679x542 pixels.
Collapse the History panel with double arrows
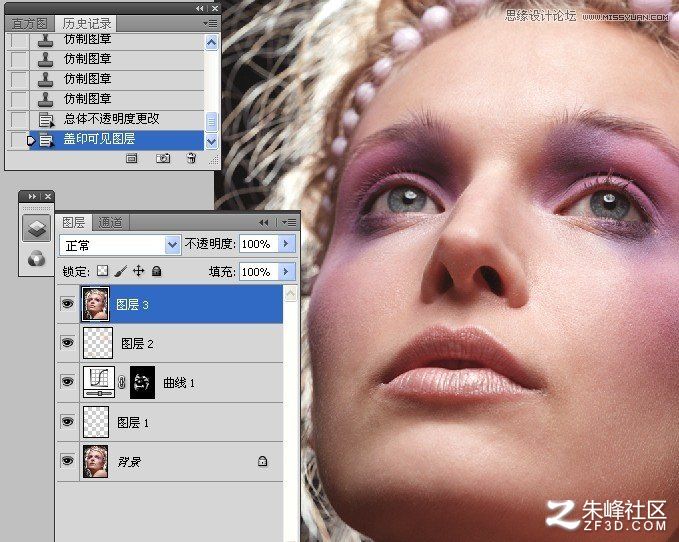coord(199,8)
